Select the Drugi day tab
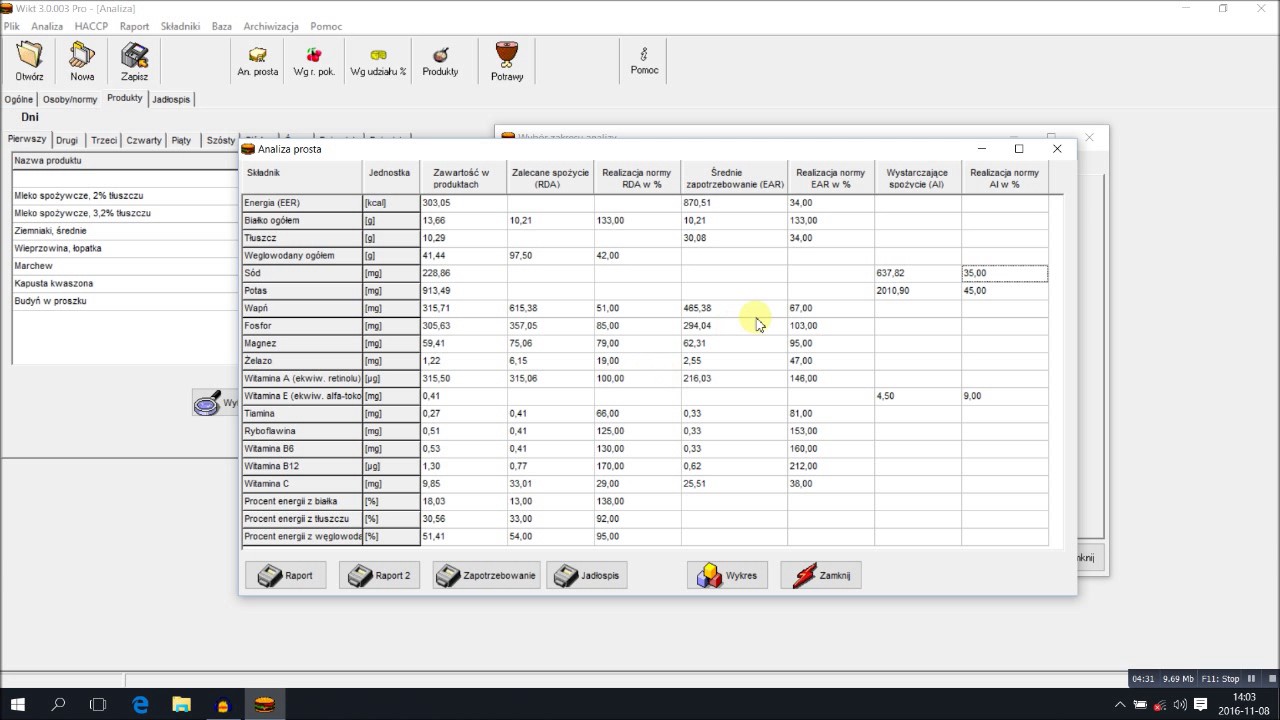 point(67,141)
